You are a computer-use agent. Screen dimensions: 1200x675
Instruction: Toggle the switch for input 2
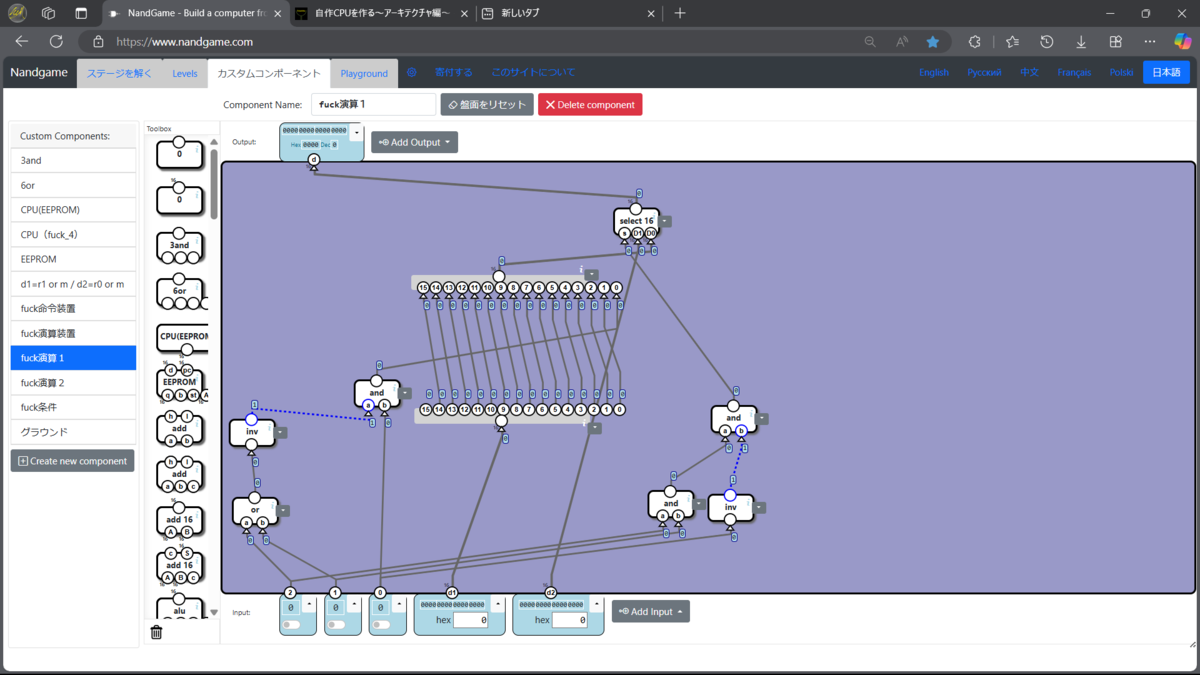tap(291, 624)
